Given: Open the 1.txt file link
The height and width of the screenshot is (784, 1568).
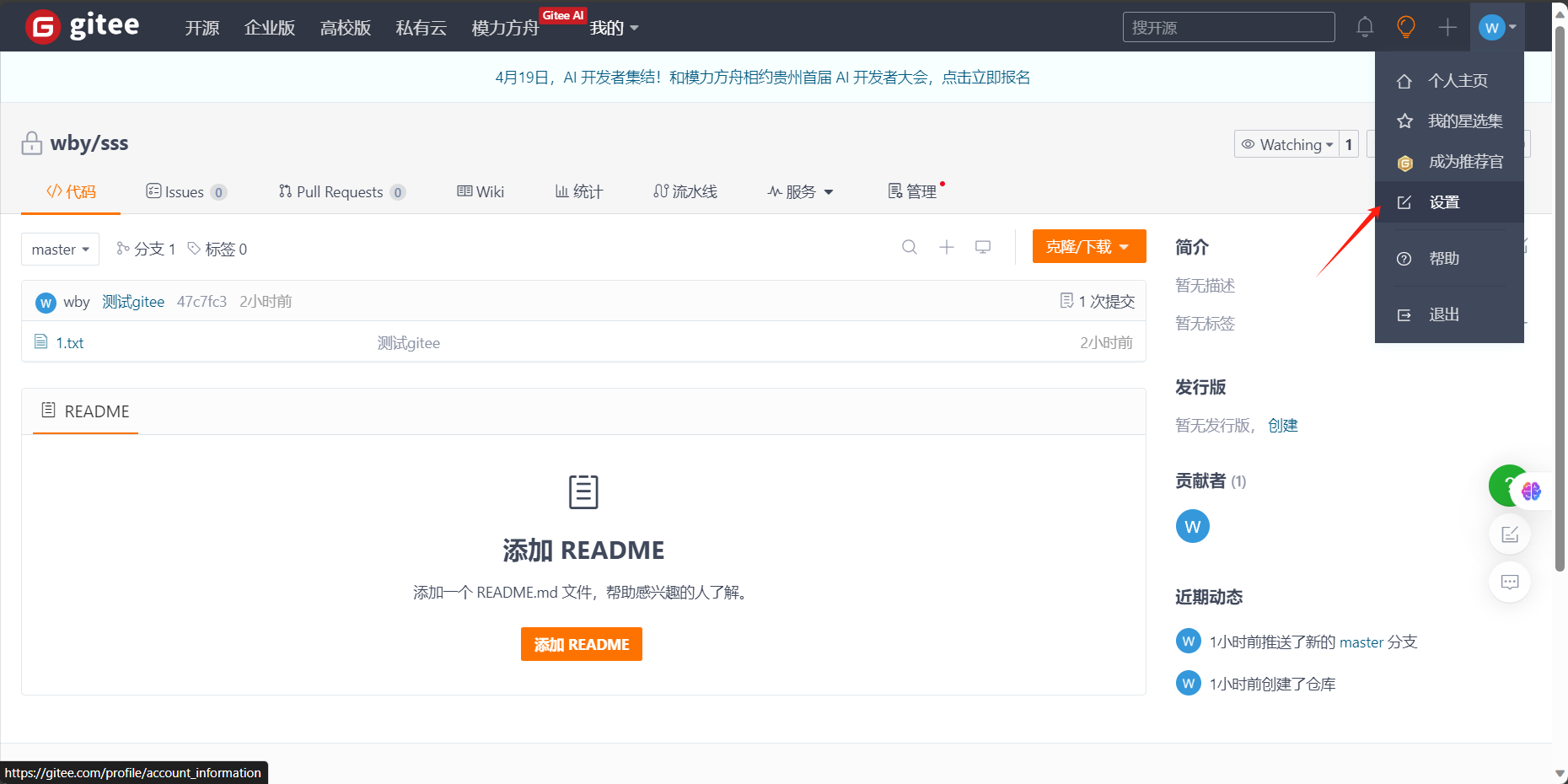Looking at the screenshot, I should [70, 342].
